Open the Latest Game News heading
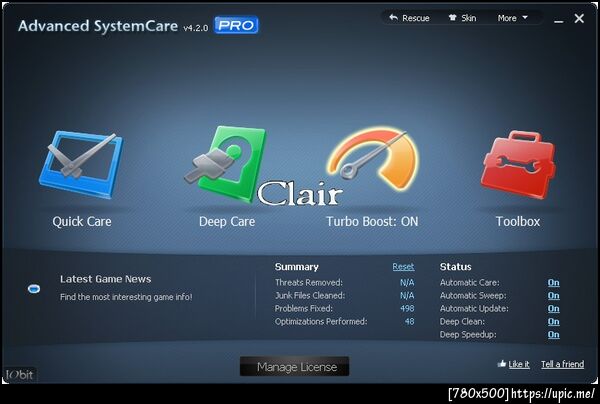The height and width of the screenshot is (404, 600). coord(106,279)
